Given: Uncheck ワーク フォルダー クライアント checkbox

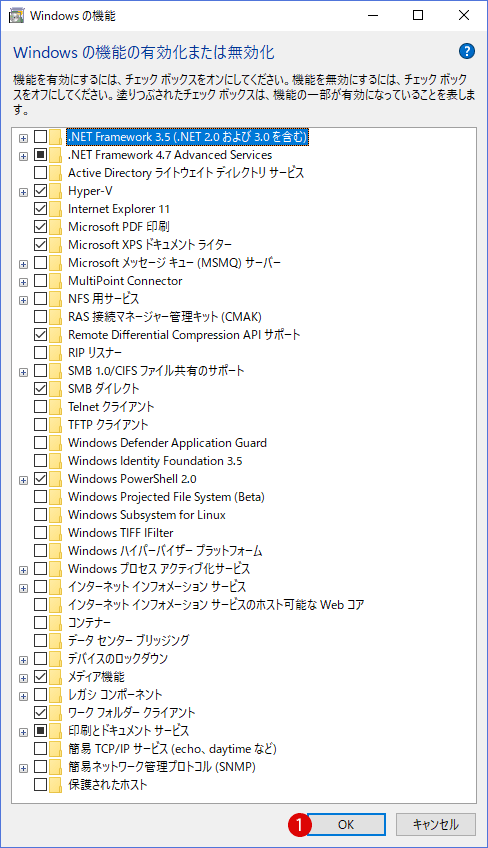Looking at the screenshot, I should tap(40, 712).
